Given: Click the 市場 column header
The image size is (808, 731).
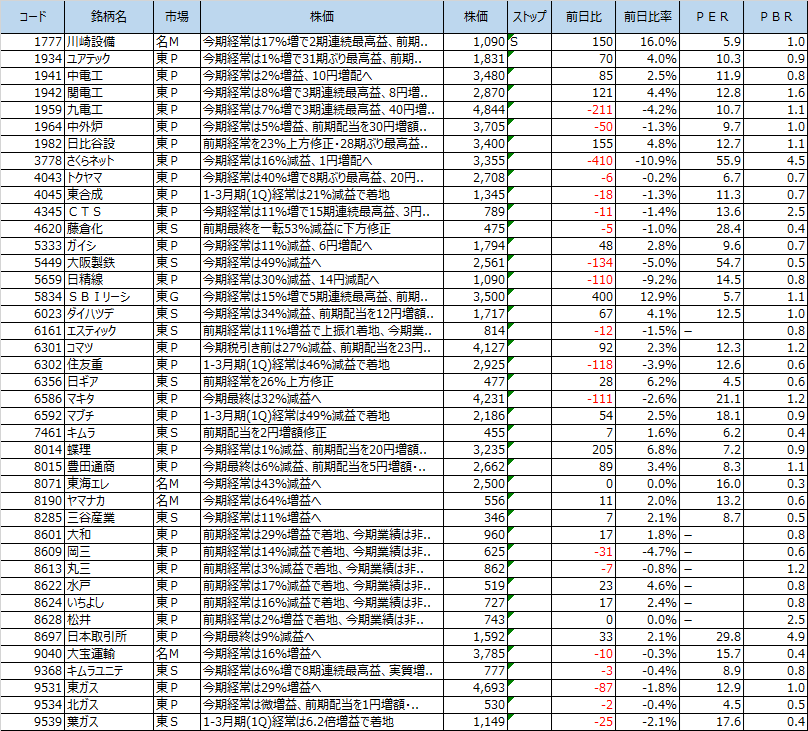Looking at the screenshot, I should coord(177,16).
